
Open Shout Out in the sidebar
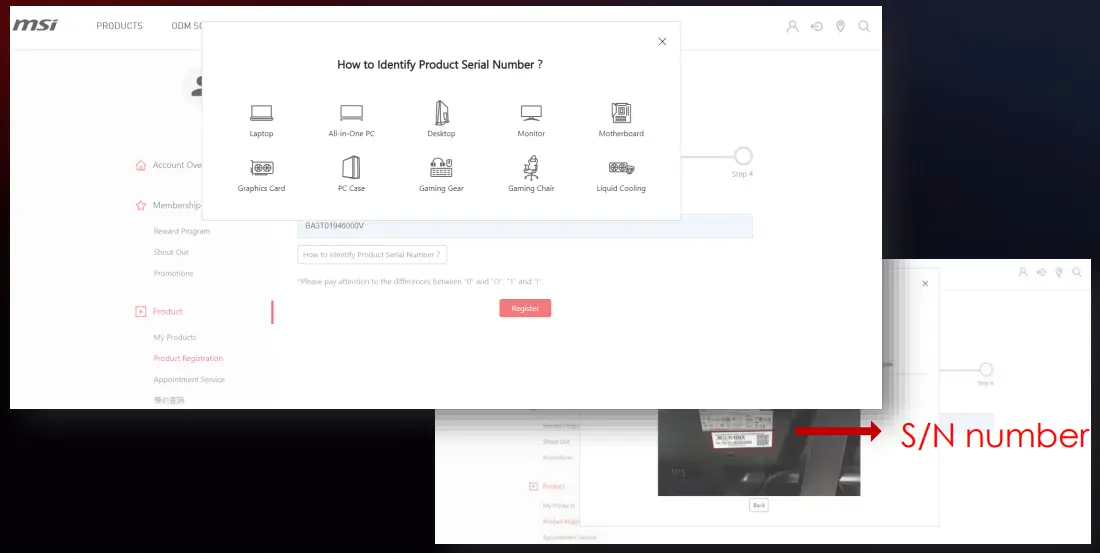pyautogui.click(x=171, y=252)
